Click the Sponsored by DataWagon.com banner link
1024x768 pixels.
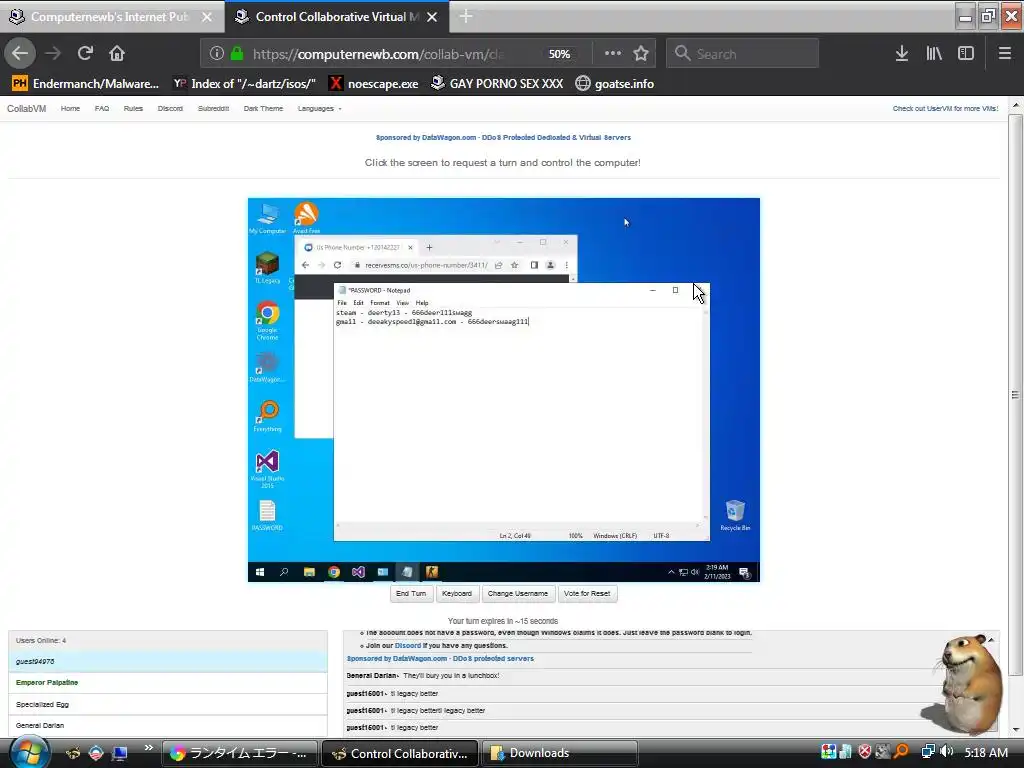pyautogui.click(x=503, y=137)
